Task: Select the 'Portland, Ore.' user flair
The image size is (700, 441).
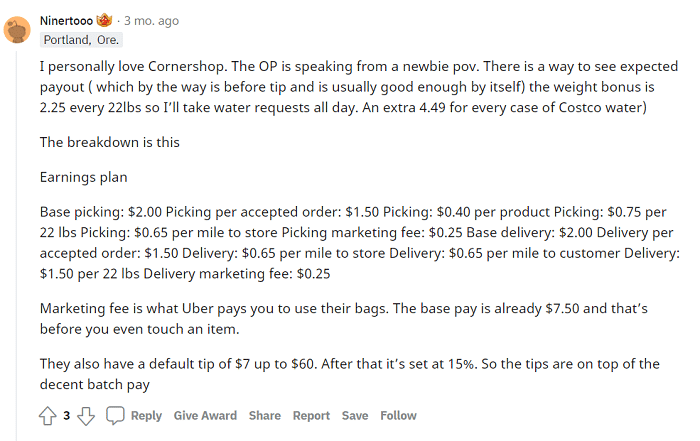Action: click(81, 40)
